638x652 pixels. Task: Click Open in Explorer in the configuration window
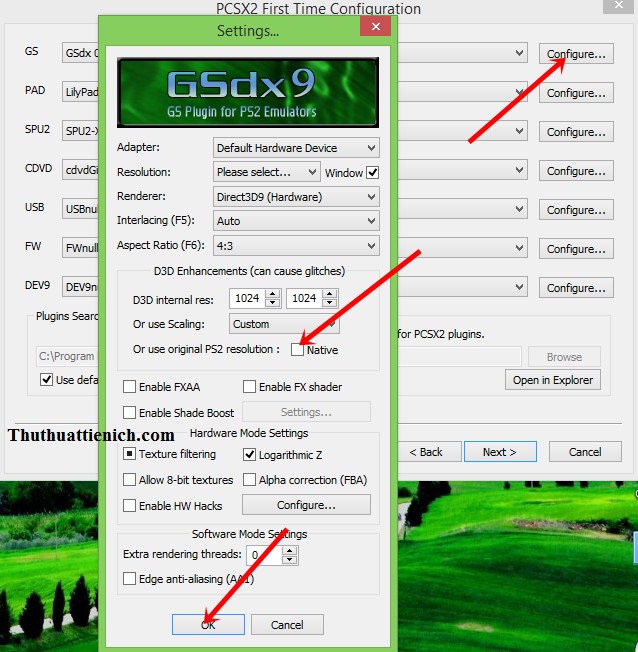pos(553,380)
